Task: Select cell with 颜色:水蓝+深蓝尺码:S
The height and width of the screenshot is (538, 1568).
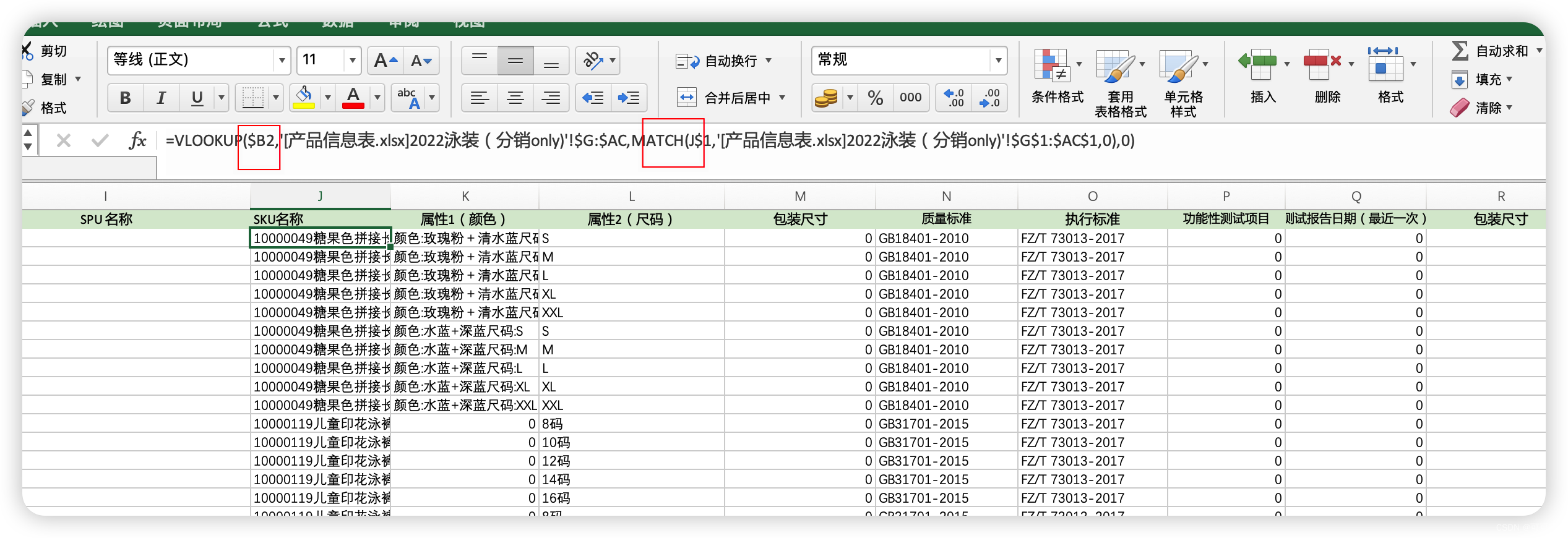Action: pos(465,331)
